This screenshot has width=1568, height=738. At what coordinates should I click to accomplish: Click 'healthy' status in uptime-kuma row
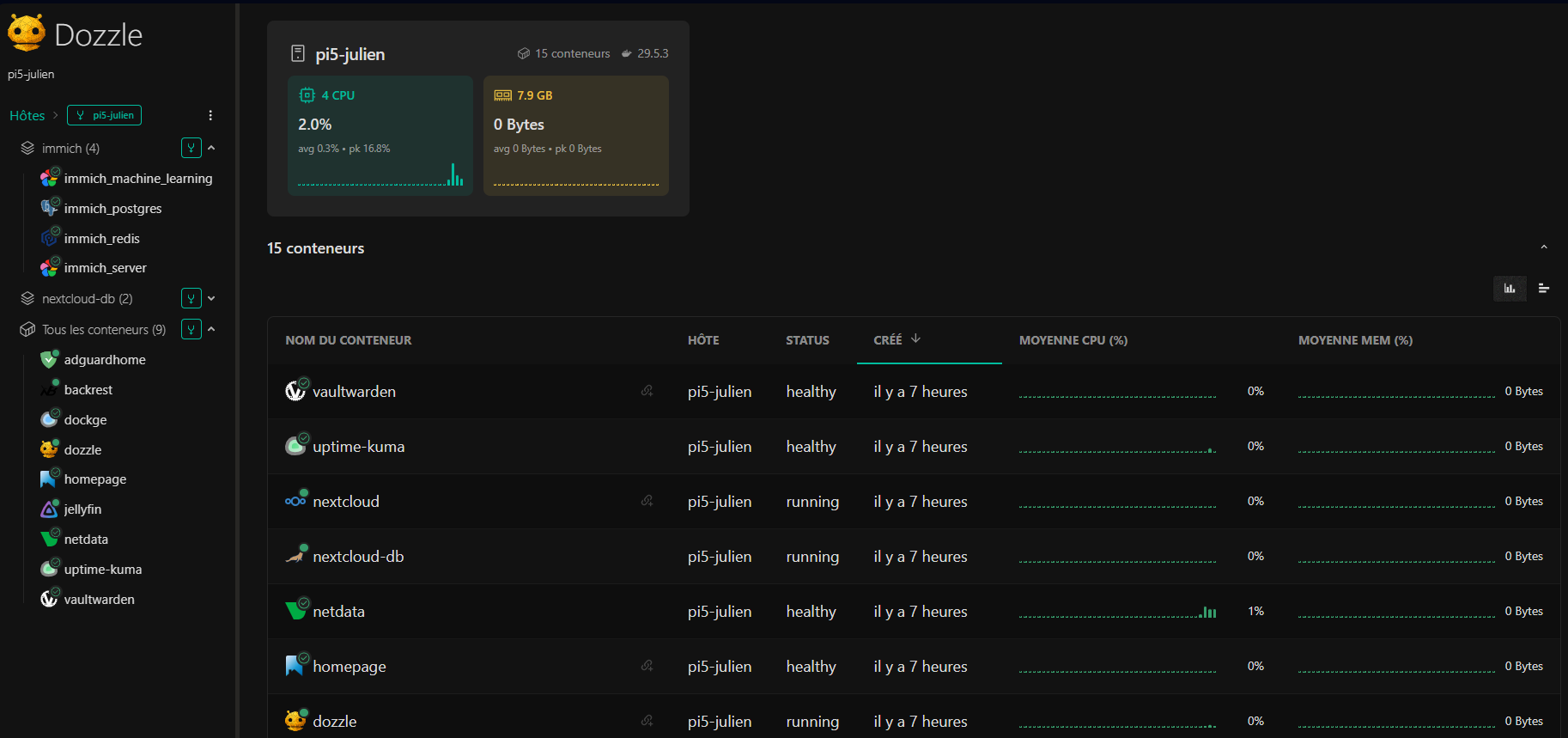[x=811, y=447]
